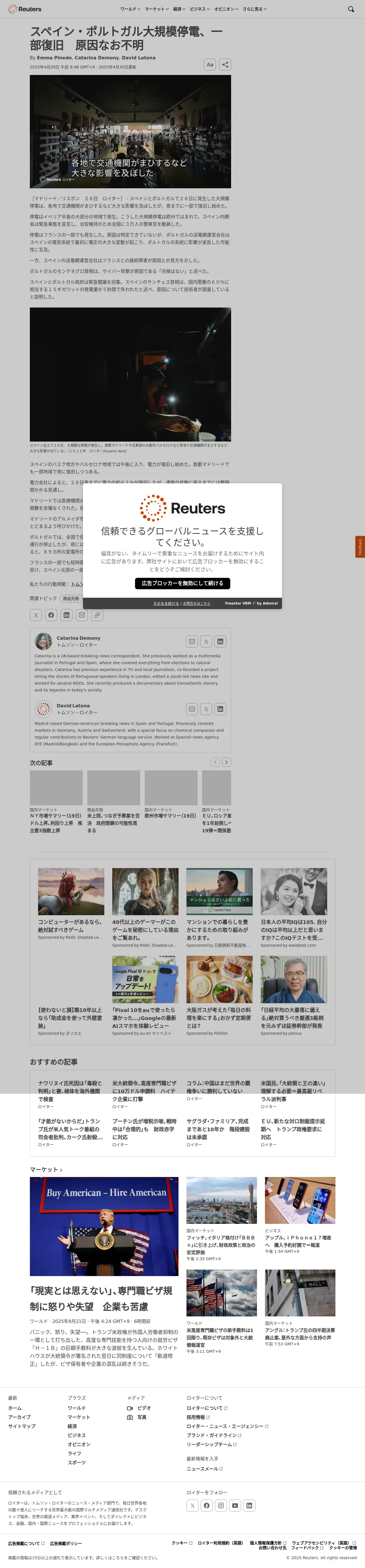
Task: Click the Reuters logo in the top bar
Action: (x=24, y=9)
